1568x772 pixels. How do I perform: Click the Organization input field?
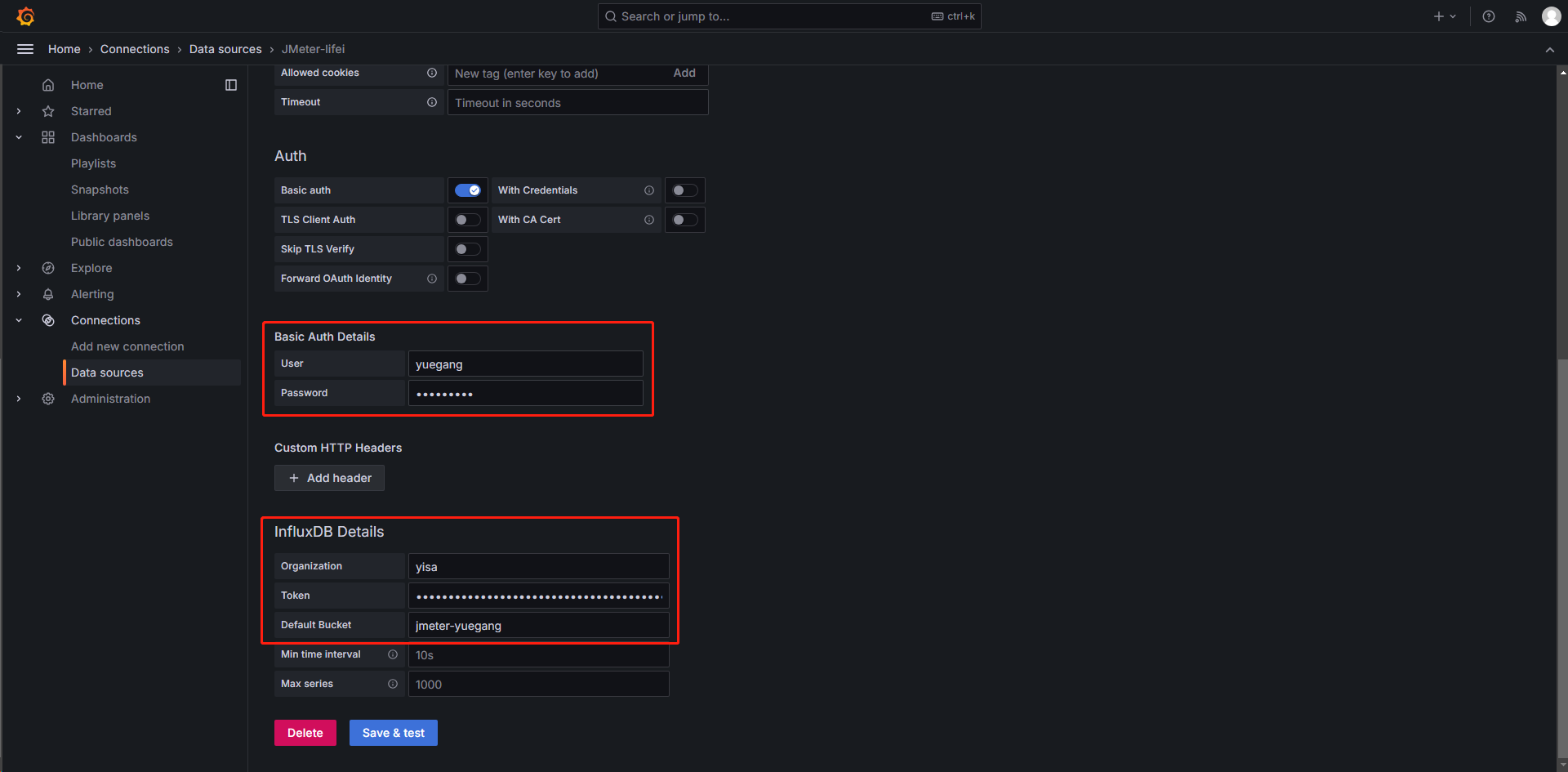[539, 566]
